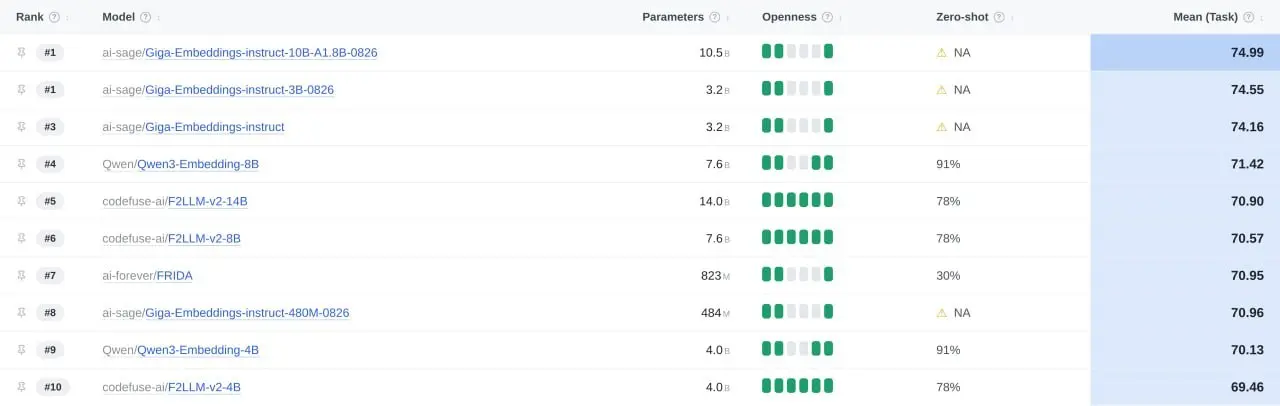The height and width of the screenshot is (406, 1280).
Task: Pin the Qwen3-Embedding-4B row
Action: [21, 350]
